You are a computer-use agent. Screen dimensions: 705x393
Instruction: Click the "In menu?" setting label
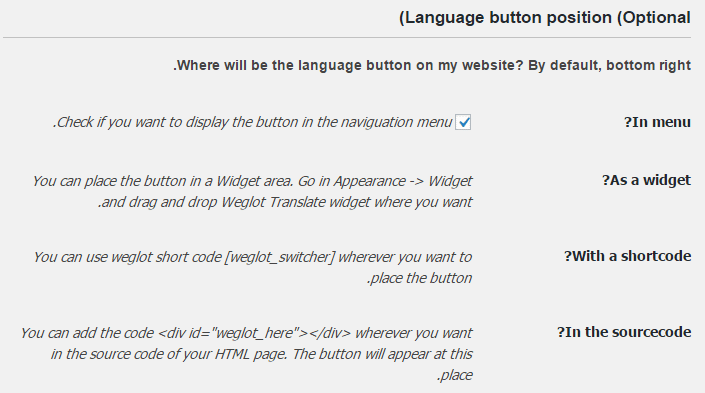(657, 122)
